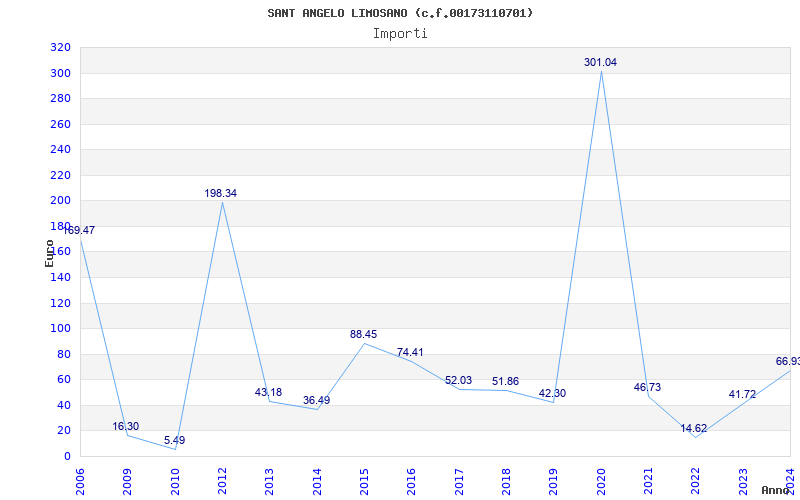Screen dimensions: 800x500
Task: Click the 20 y-axis tick label
Action: point(64,431)
